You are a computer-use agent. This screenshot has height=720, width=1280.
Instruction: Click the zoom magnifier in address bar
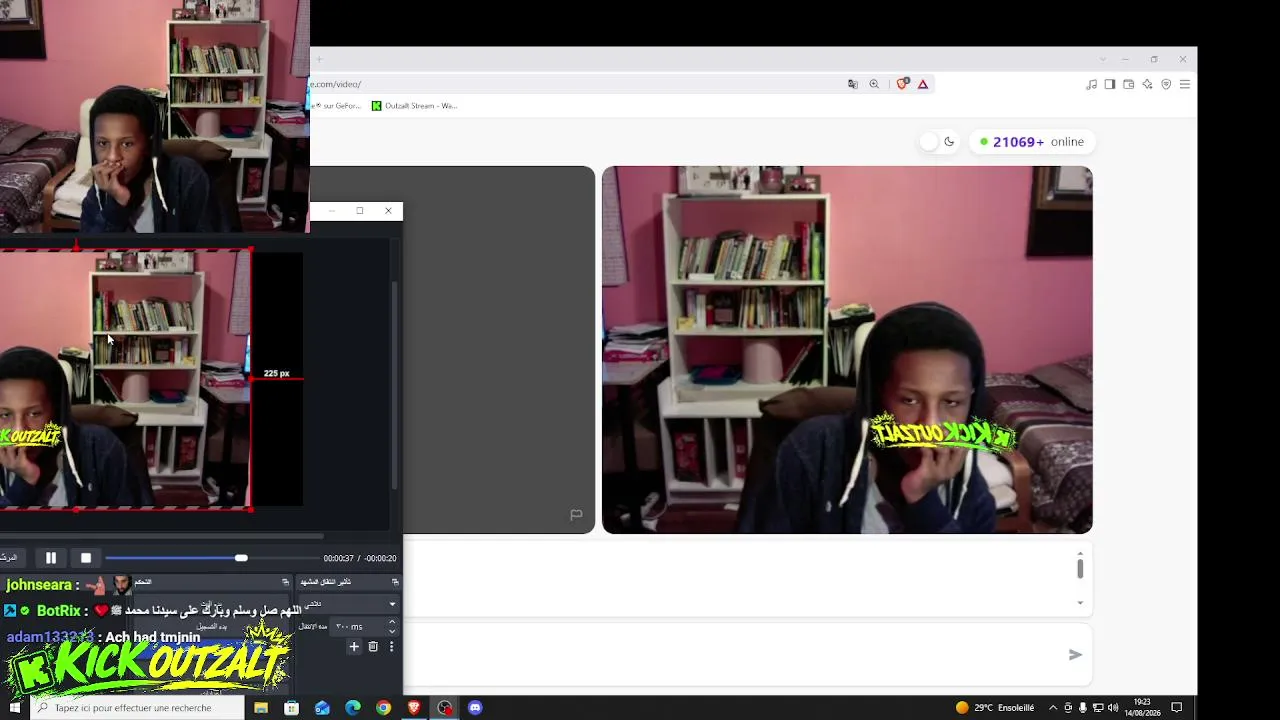(x=874, y=84)
